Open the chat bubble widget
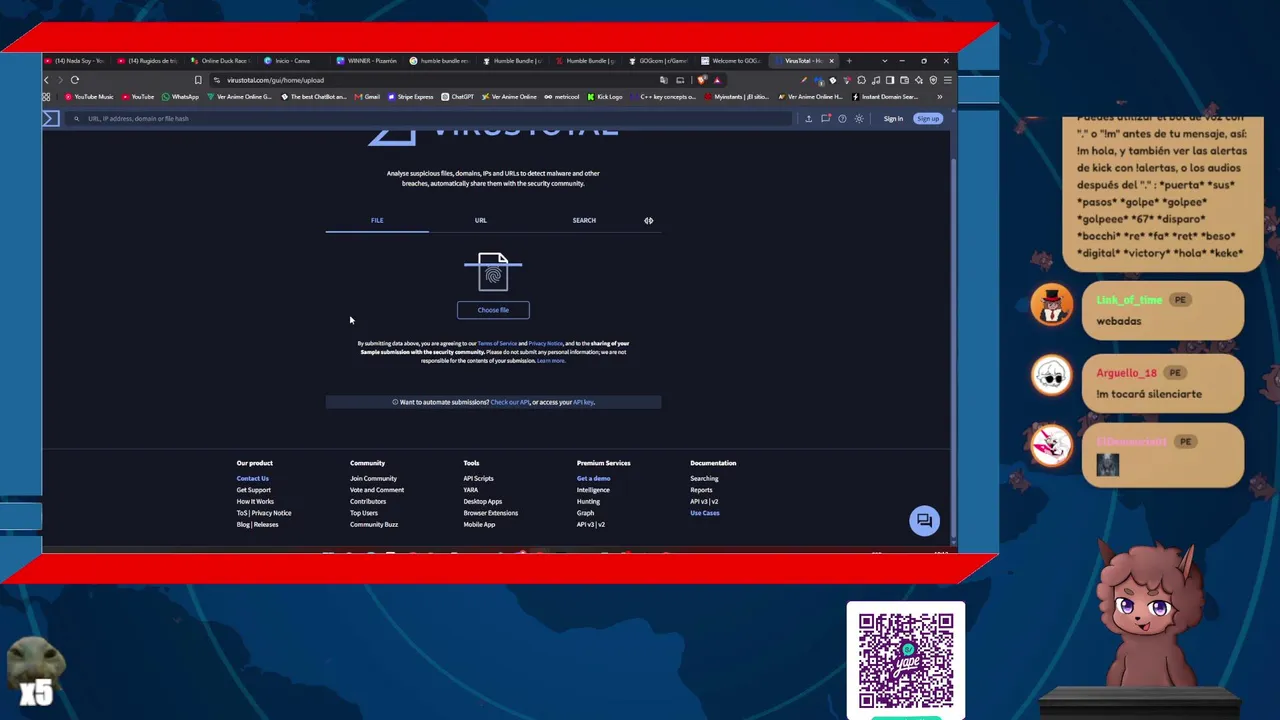1280x720 pixels. (924, 520)
